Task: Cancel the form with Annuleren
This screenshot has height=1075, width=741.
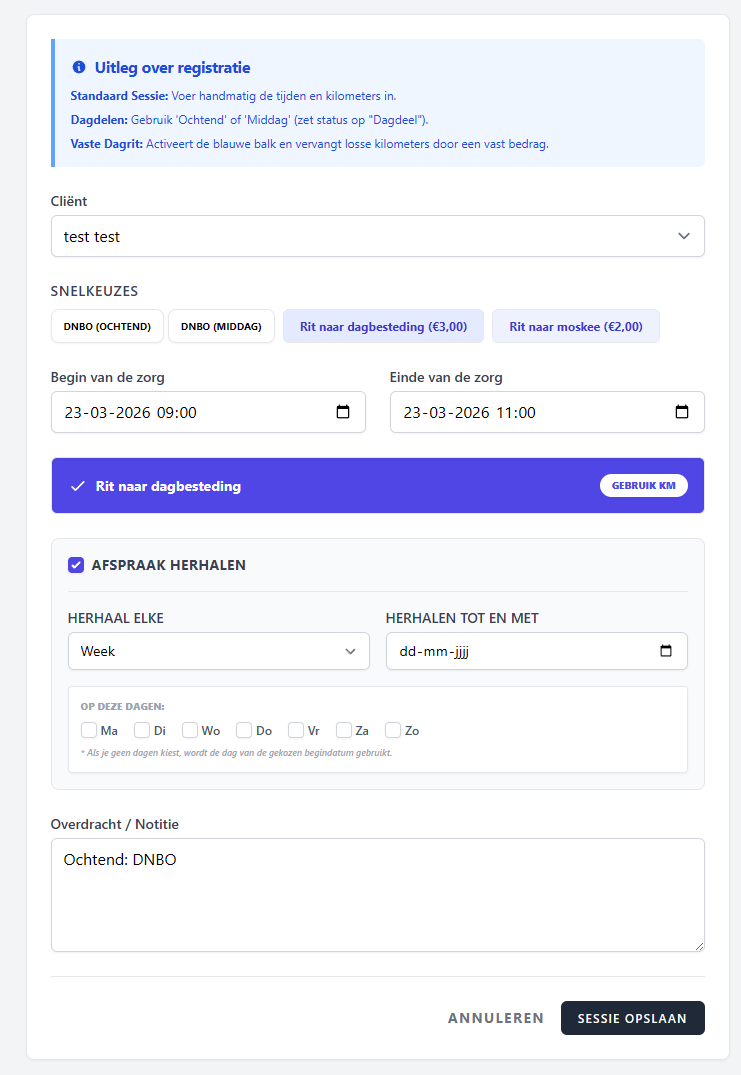Action: click(496, 1018)
